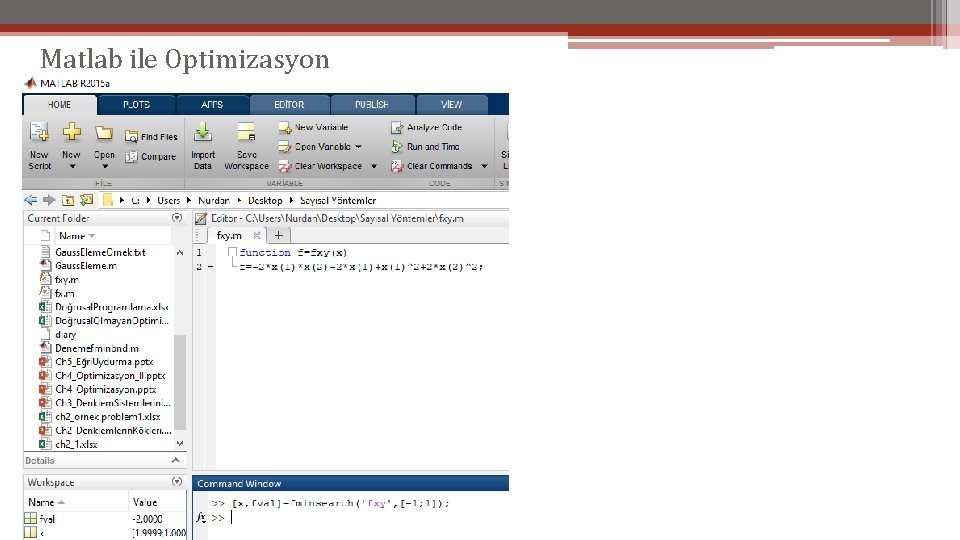Click the fval variable grid icon

point(31,519)
